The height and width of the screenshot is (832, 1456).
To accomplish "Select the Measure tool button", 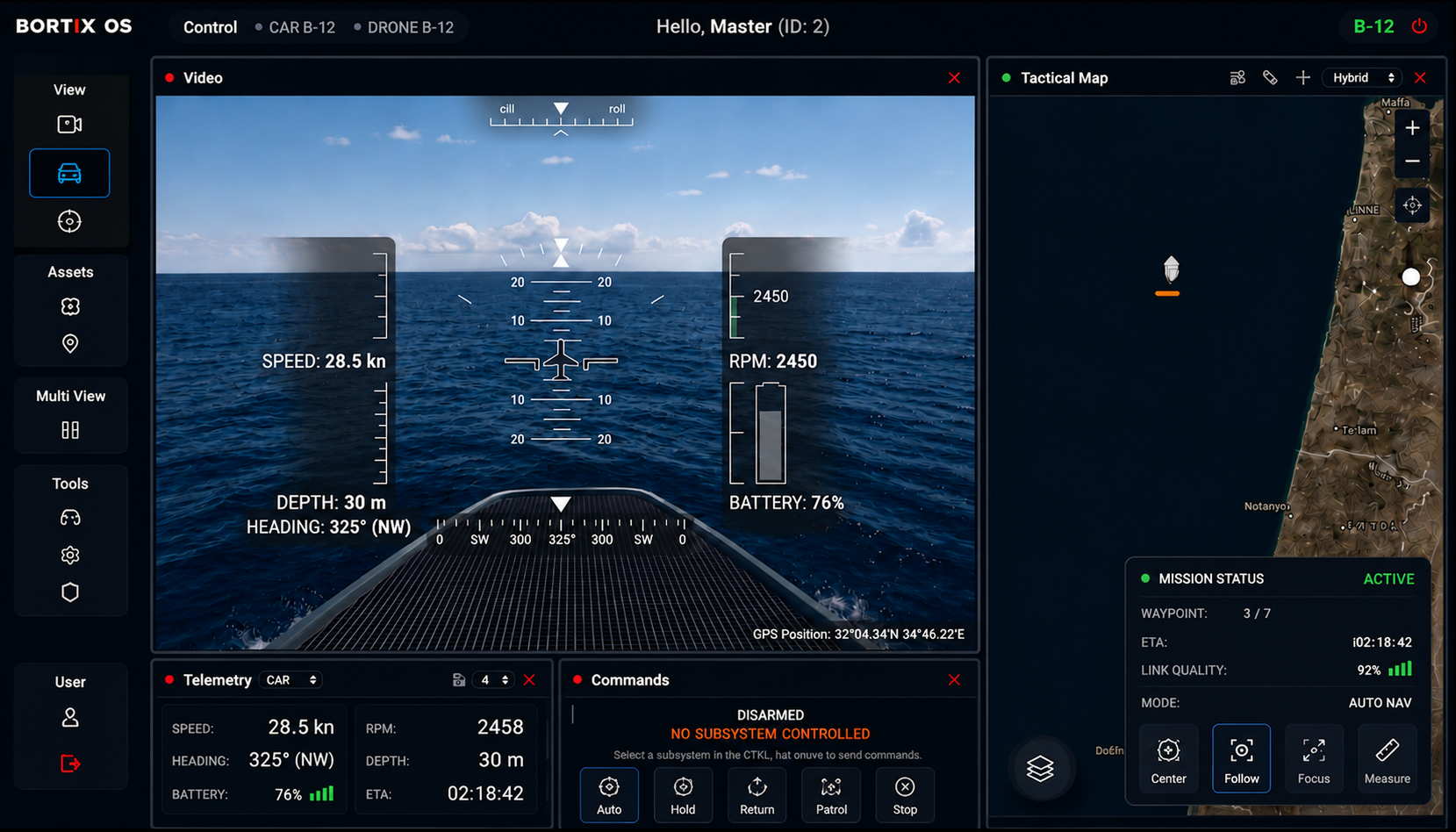I will tap(1387, 758).
